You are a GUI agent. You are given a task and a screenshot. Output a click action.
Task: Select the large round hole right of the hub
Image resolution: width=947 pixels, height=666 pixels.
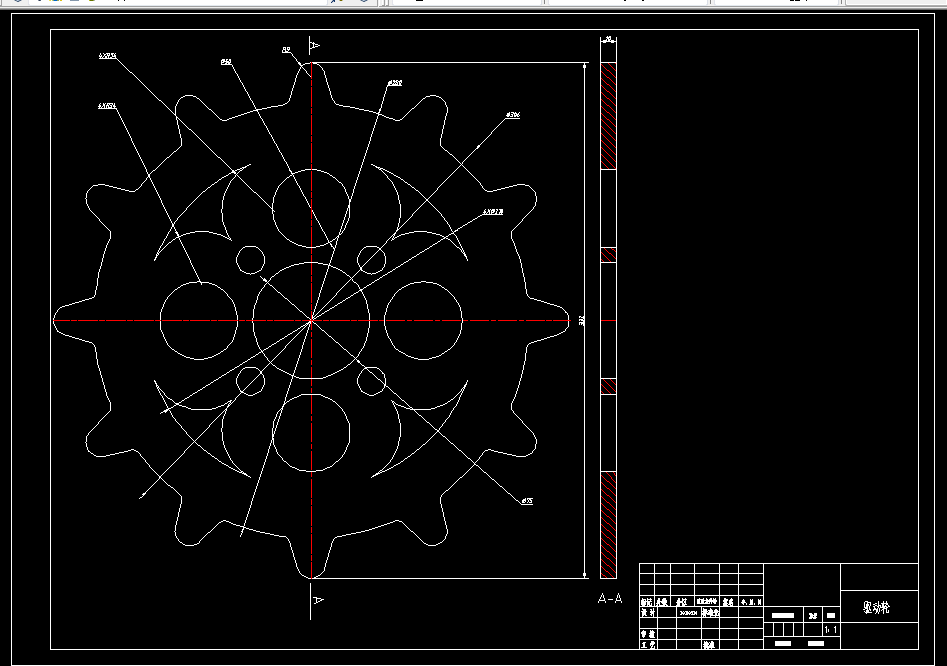(423, 321)
